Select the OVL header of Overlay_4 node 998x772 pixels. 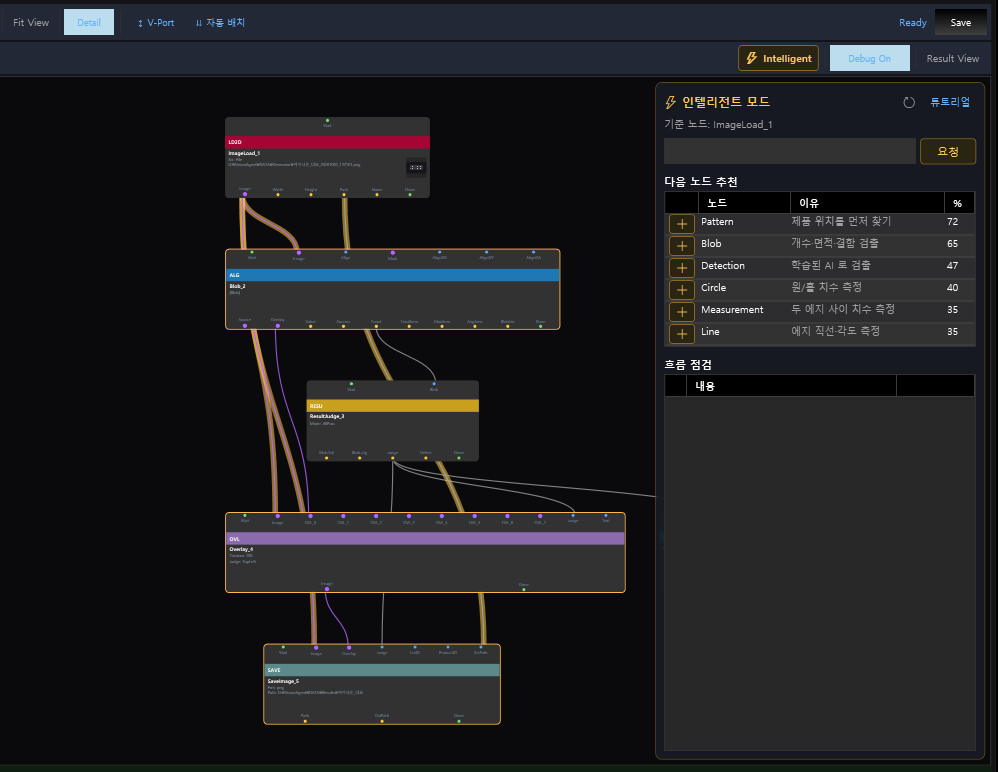click(x=425, y=538)
